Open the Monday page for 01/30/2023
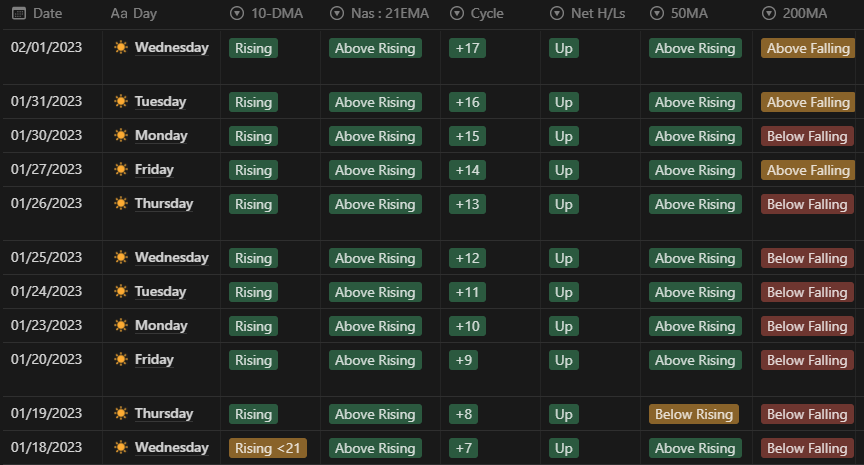Image resolution: width=864 pixels, height=465 pixels. tap(161, 136)
